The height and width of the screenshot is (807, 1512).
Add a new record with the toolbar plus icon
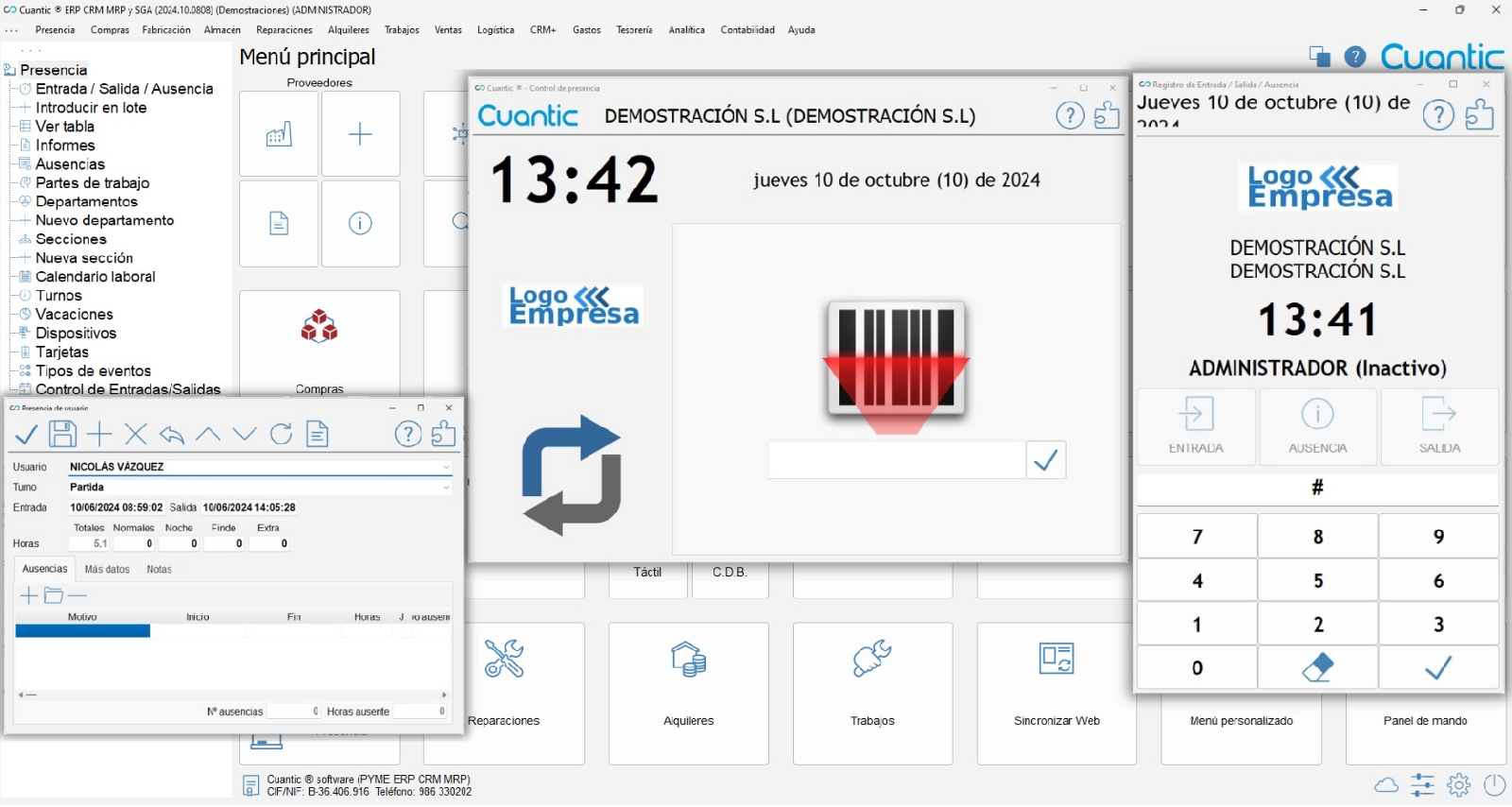(x=99, y=434)
